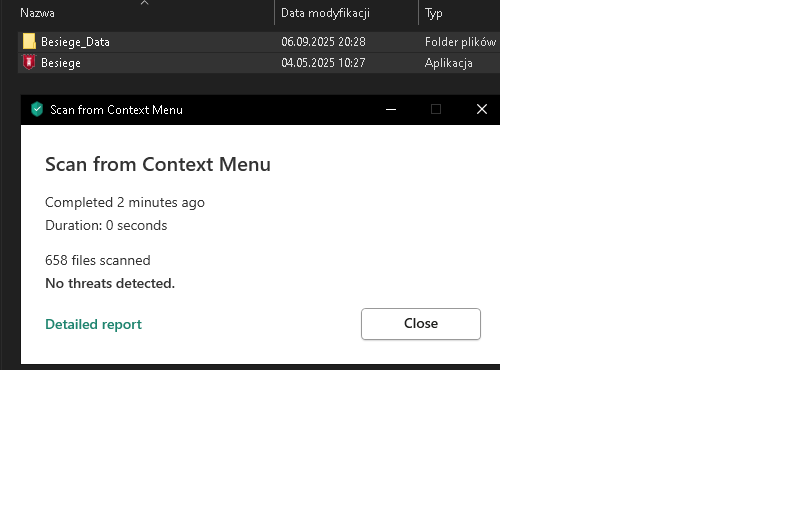Click the dialog title bar text
Screen dimensions: 810x527
click(116, 110)
